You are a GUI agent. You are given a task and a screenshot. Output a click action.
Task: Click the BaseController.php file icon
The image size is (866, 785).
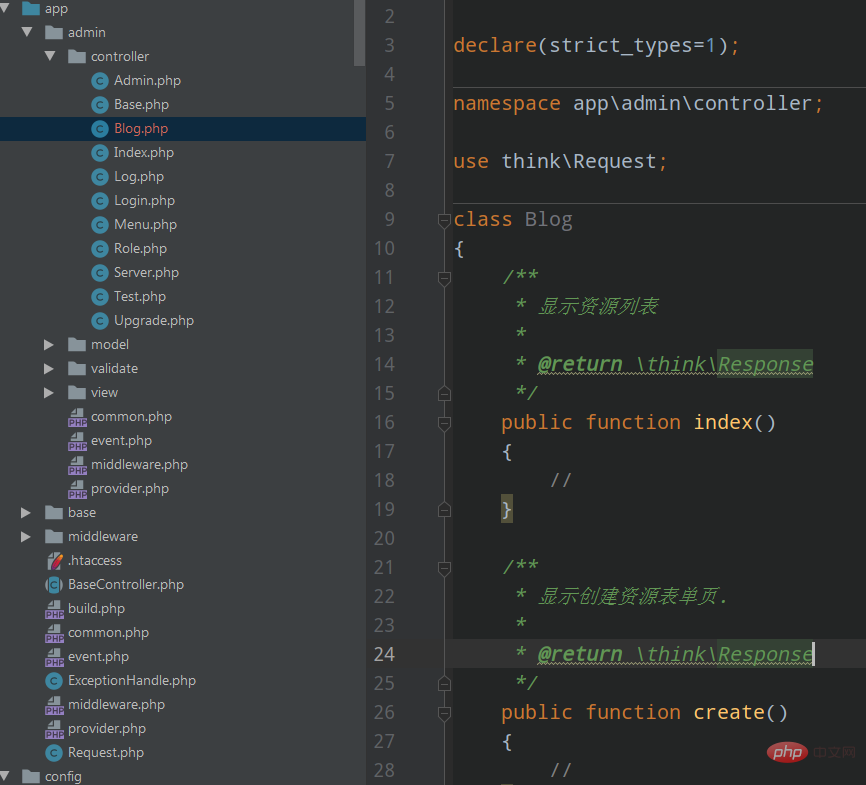tap(54, 585)
